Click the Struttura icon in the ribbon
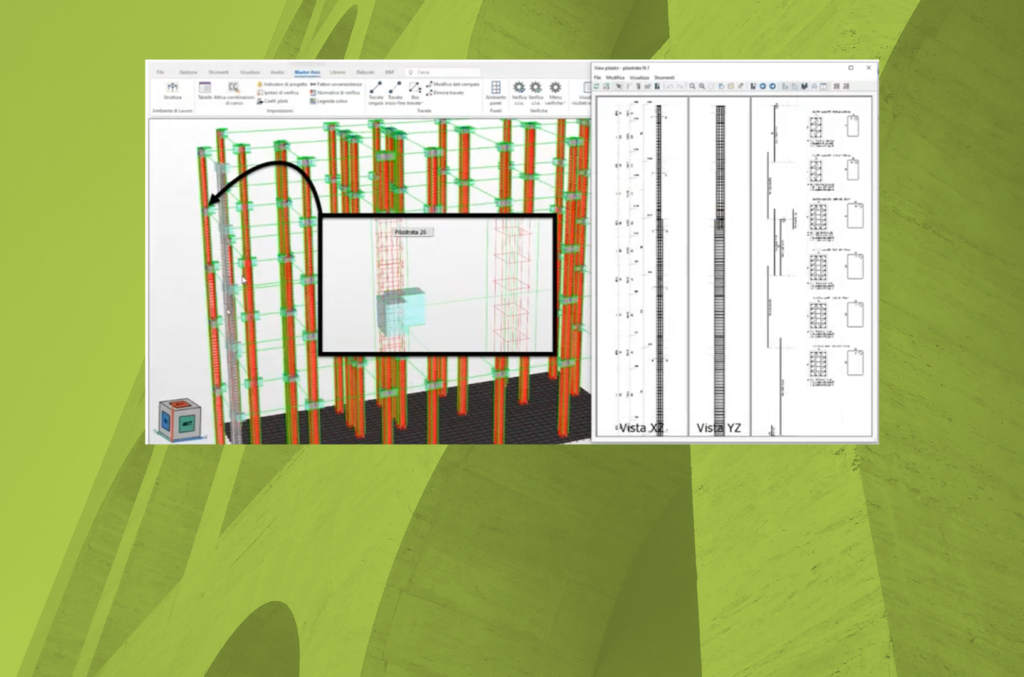Screen dimensions: 1024x677 pyautogui.click(x=173, y=88)
